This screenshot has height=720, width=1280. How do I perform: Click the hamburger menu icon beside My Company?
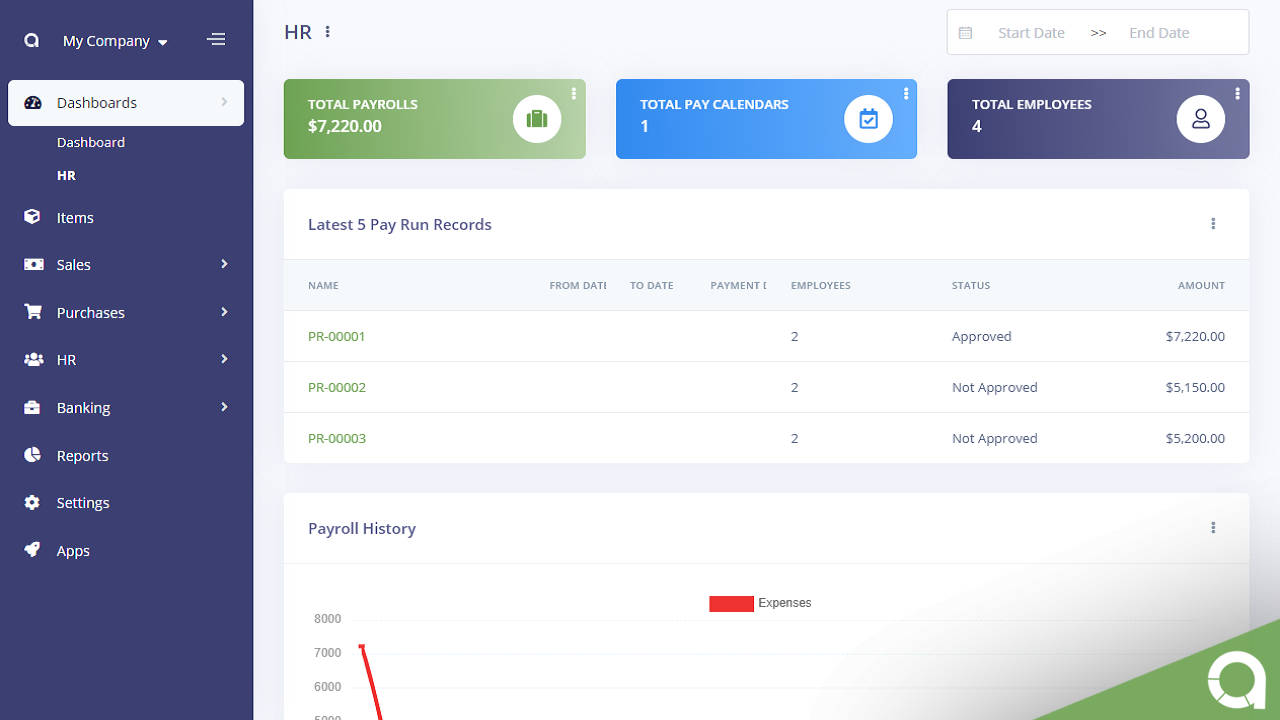click(216, 39)
